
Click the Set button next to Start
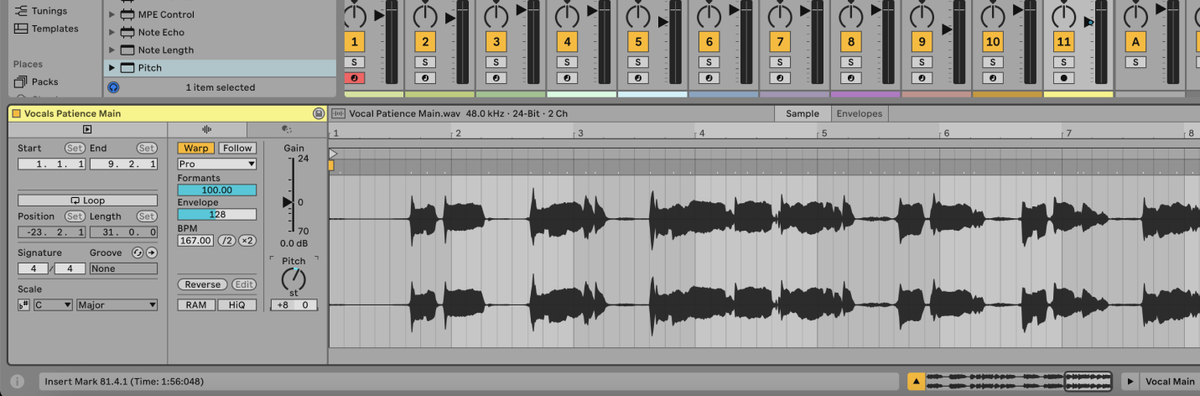[x=74, y=148]
